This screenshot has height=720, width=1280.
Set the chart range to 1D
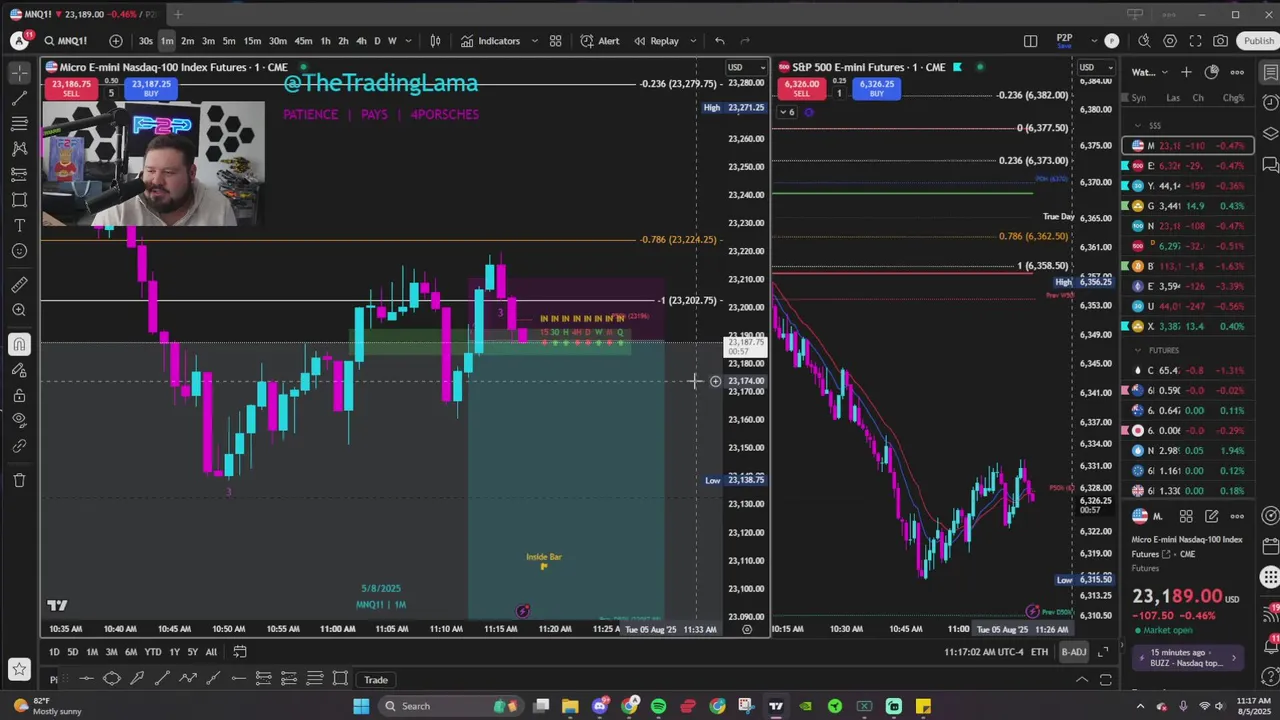coord(54,652)
